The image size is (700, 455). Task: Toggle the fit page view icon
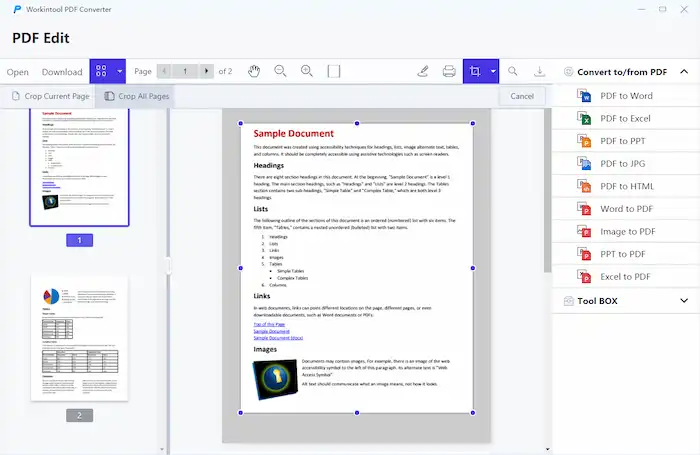tap(333, 71)
